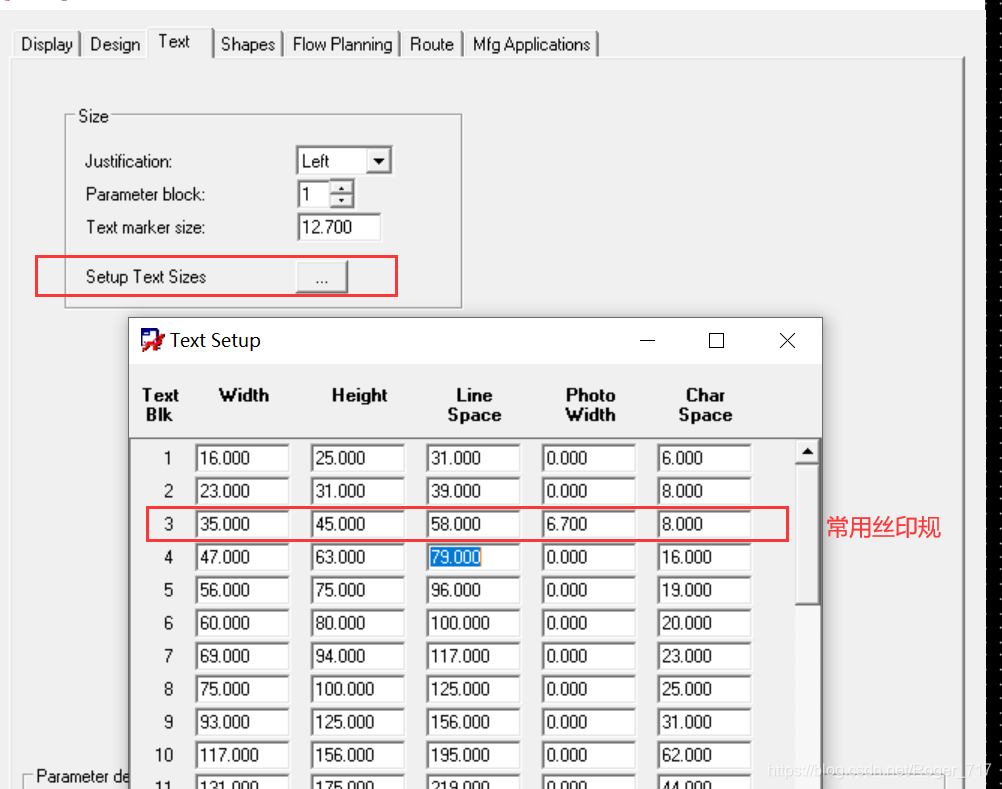The width and height of the screenshot is (1002, 789).
Task: Open the Justification dropdown
Action: [x=378, y=161]
